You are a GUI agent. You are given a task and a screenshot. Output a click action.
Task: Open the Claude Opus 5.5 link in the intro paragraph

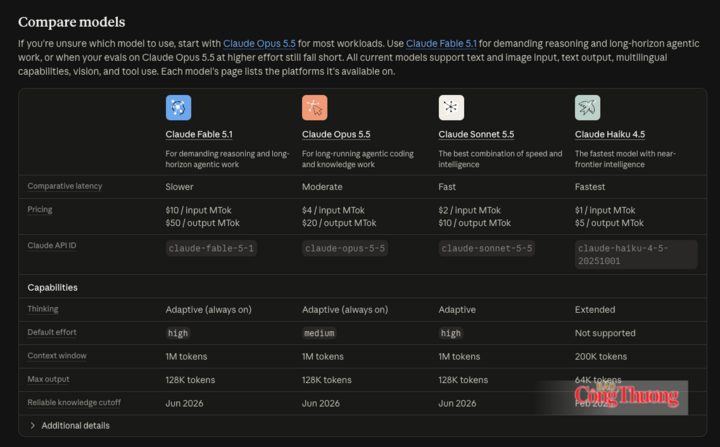click(x=259, y=44)
